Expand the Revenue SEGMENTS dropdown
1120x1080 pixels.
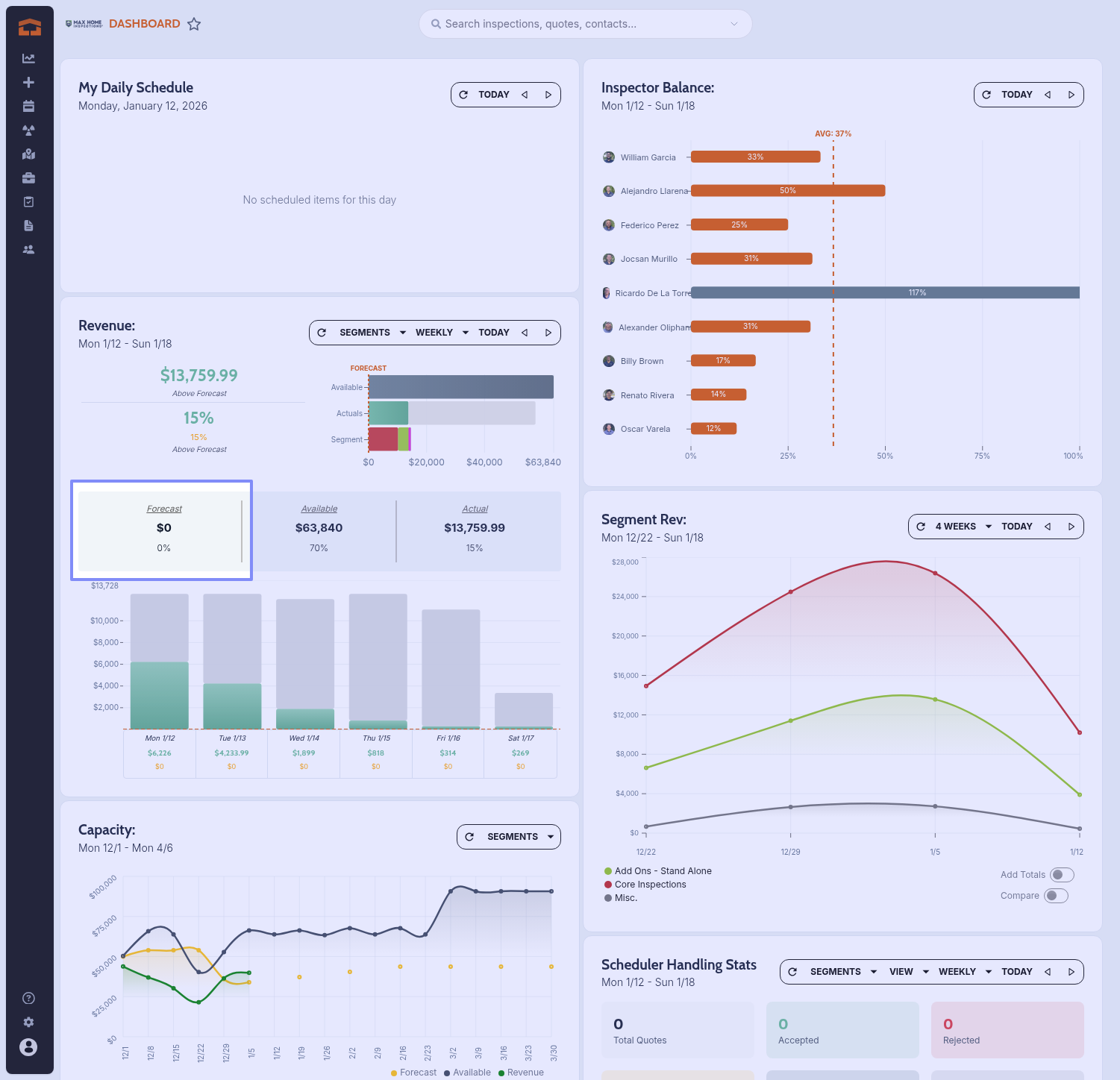[x=372, y=333]
